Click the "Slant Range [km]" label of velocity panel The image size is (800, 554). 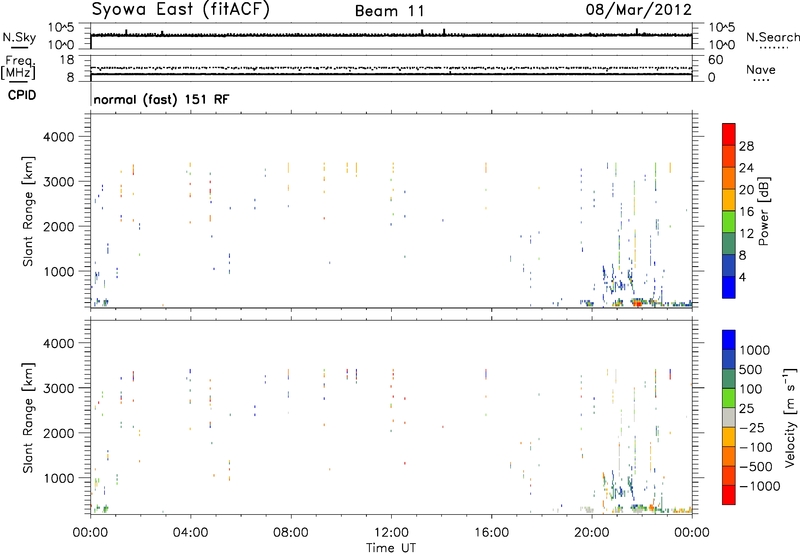coord(28,418)
